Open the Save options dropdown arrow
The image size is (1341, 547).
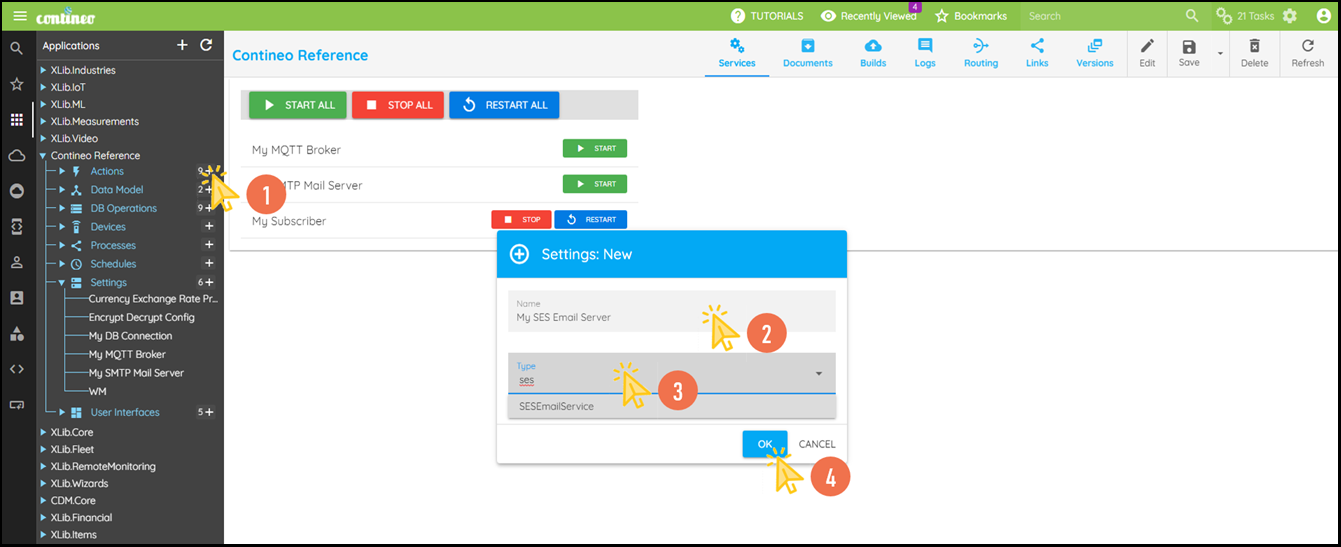pyautogui.click(x=1220, y=54)
